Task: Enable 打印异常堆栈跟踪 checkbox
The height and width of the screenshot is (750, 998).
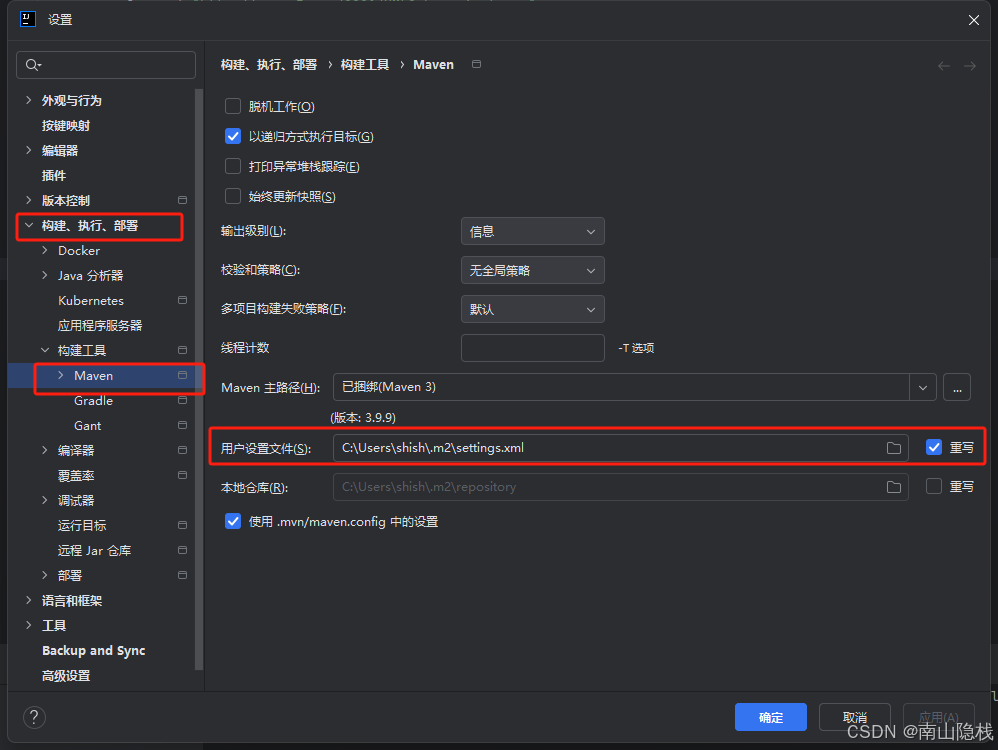Action: 233,166
